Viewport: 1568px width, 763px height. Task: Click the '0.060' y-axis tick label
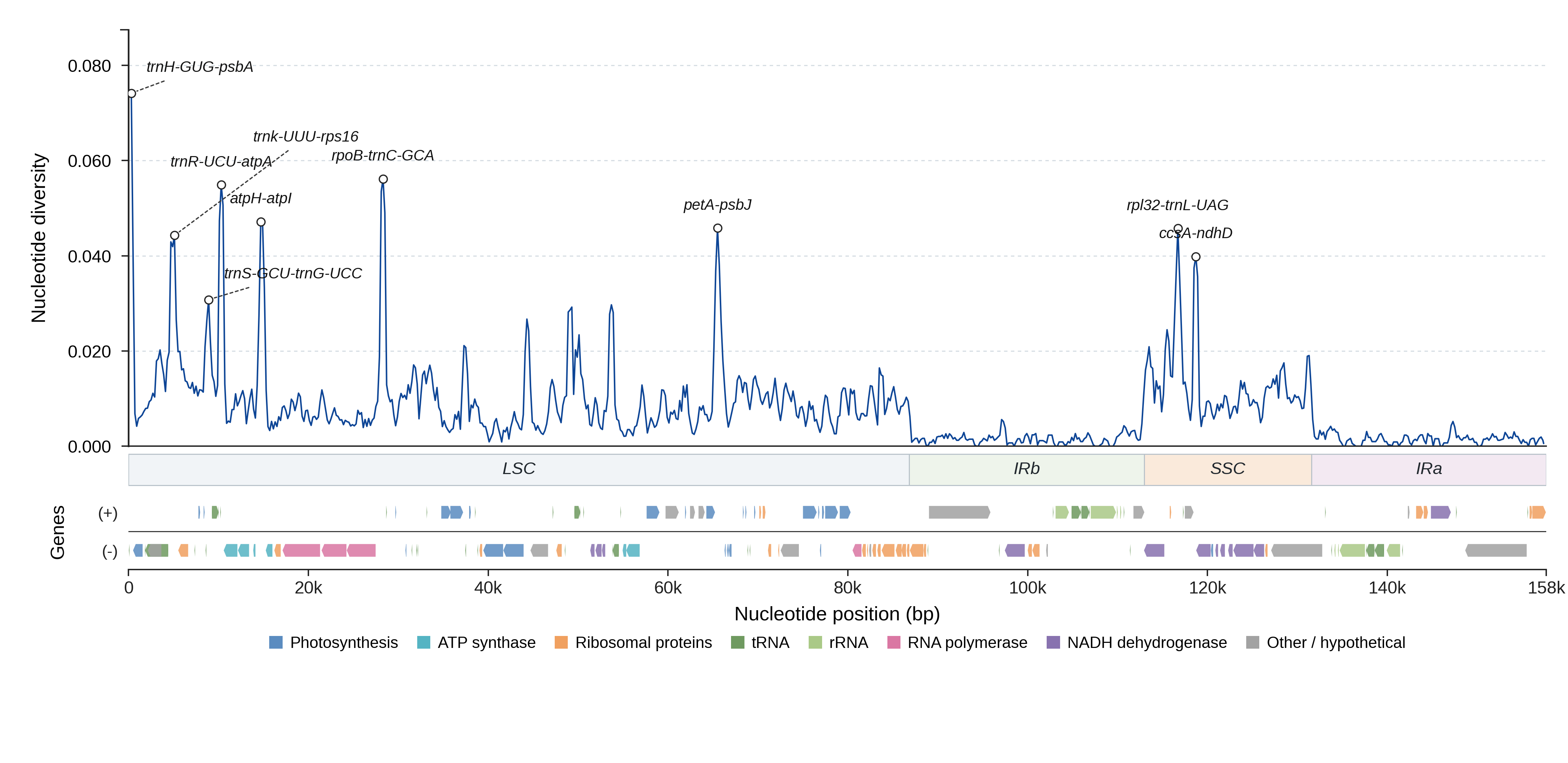(x=90, y=161)
